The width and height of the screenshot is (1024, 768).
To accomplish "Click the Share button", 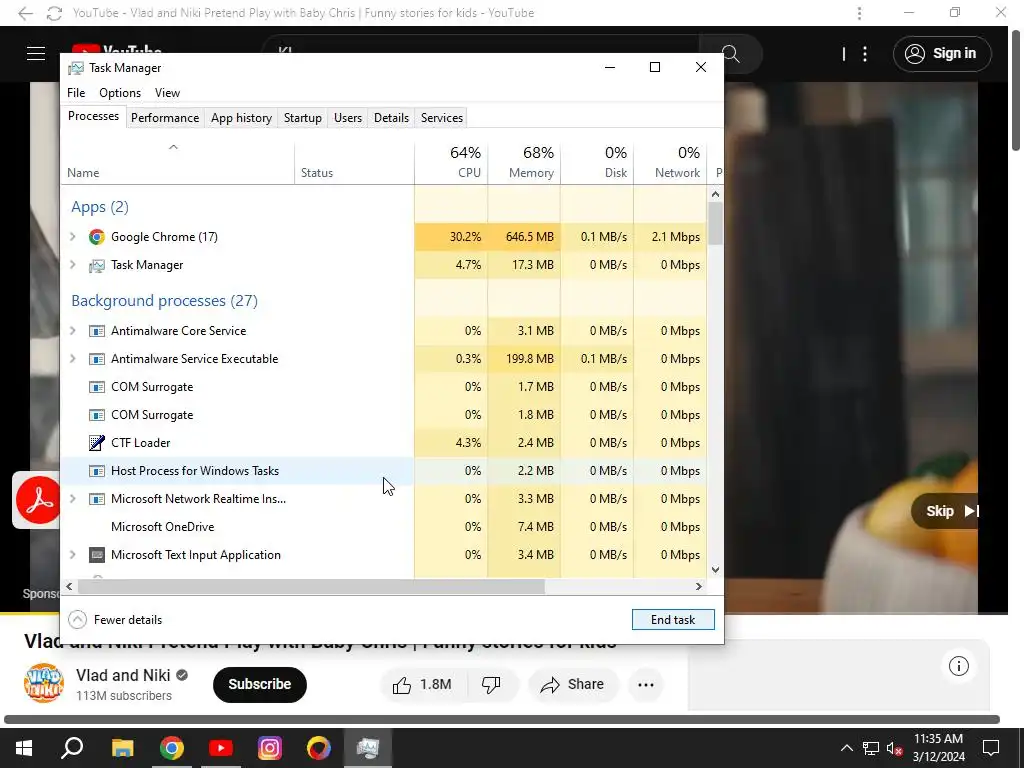I will (x=572, y=684).
